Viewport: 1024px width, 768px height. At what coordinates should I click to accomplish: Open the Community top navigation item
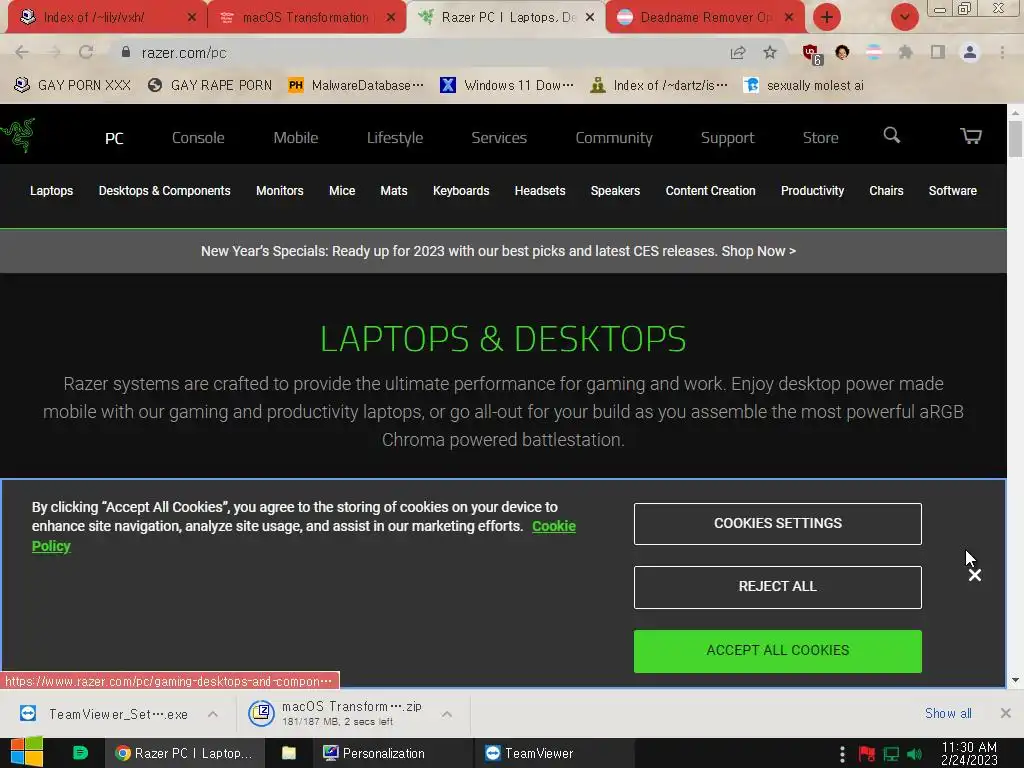614,138
